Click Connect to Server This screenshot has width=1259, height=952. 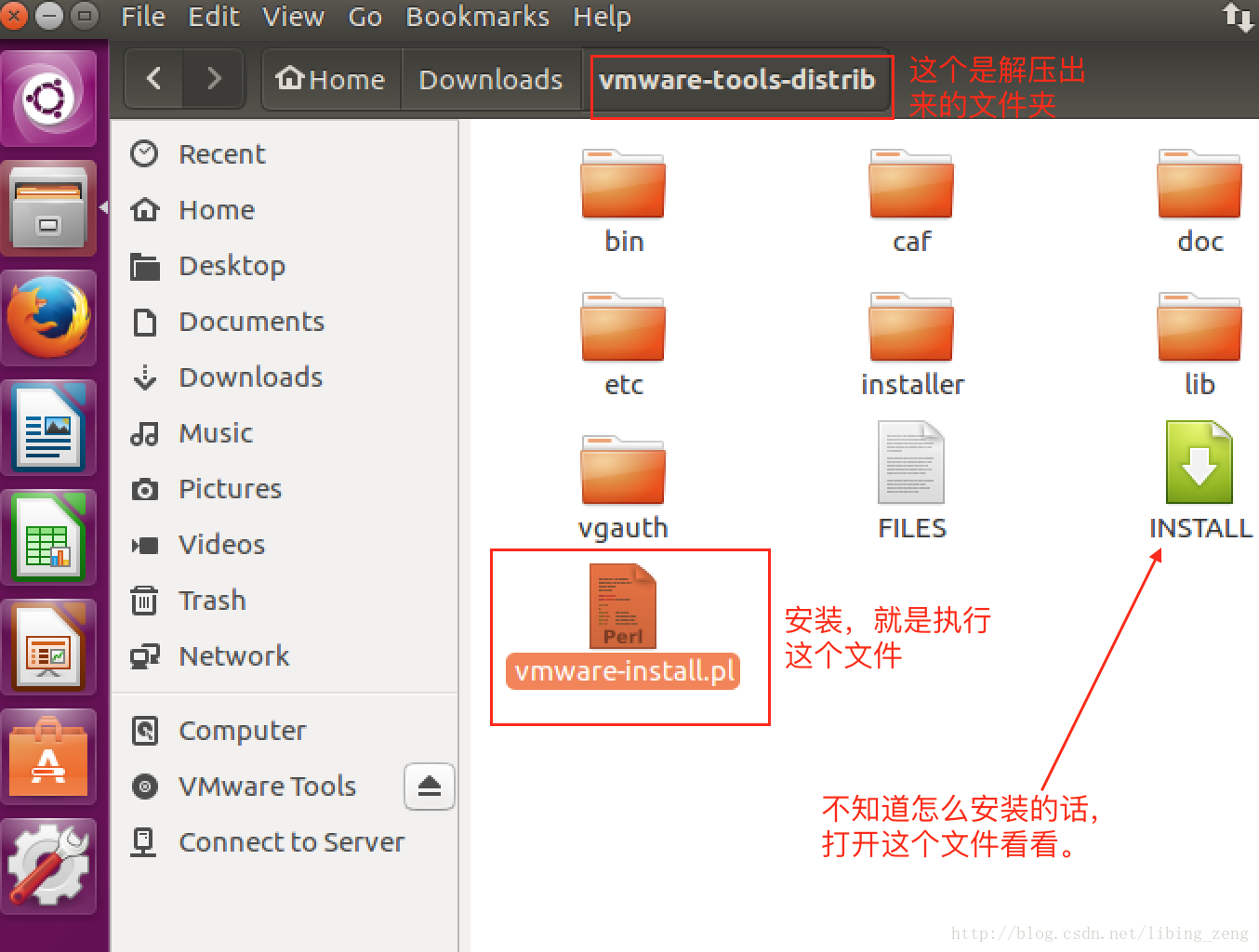tap(285, 841)
